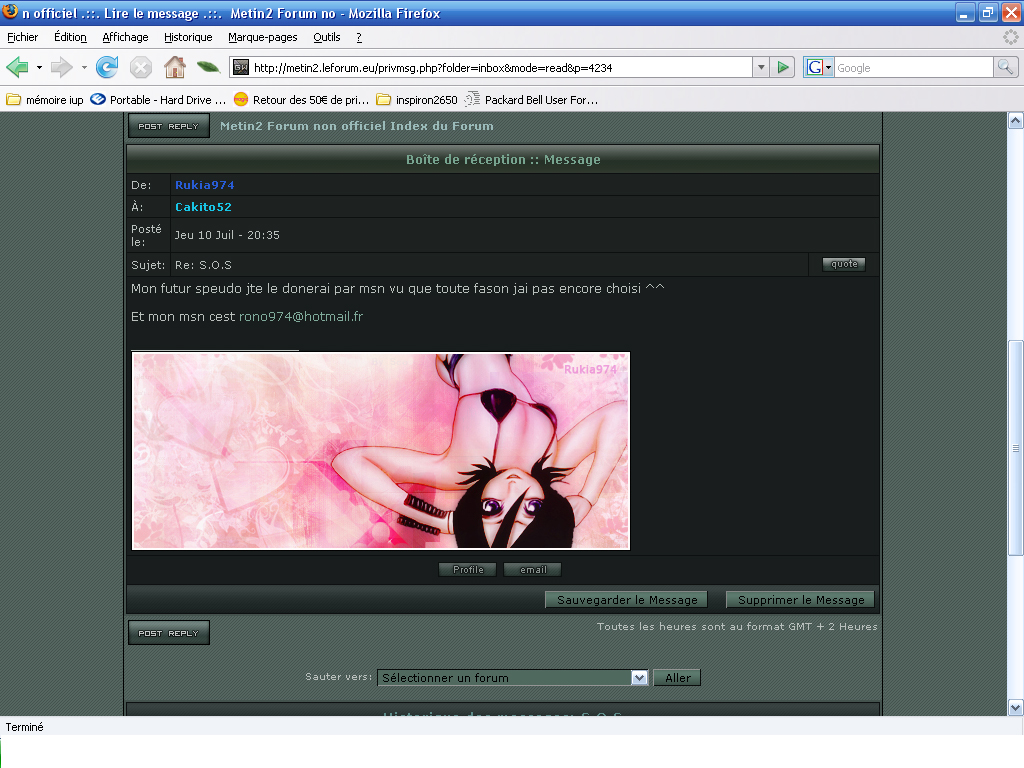Open recipient Cakito52 profile link

(203, 207)
